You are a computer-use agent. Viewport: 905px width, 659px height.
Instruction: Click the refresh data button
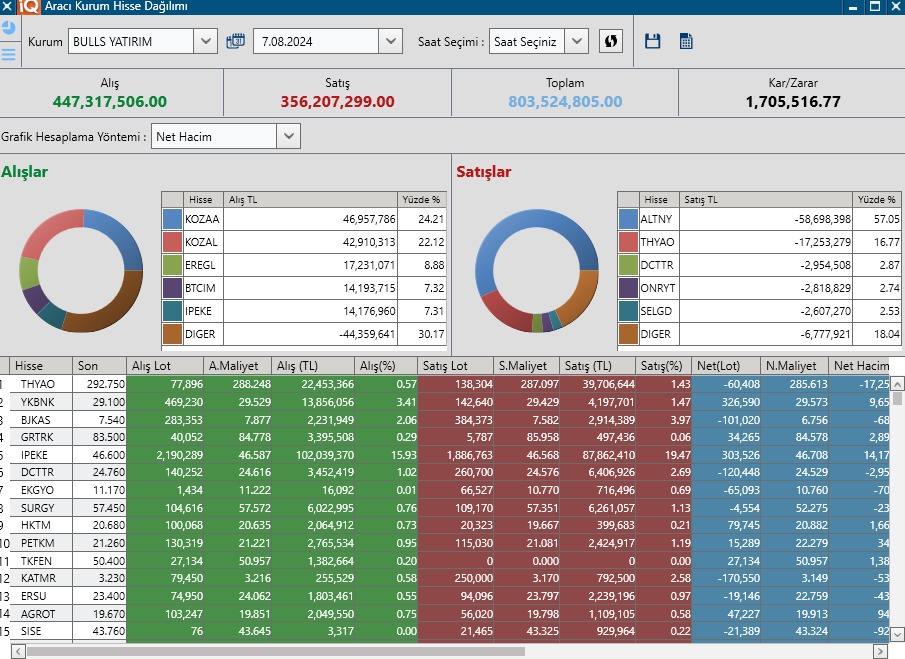(611, 42)
